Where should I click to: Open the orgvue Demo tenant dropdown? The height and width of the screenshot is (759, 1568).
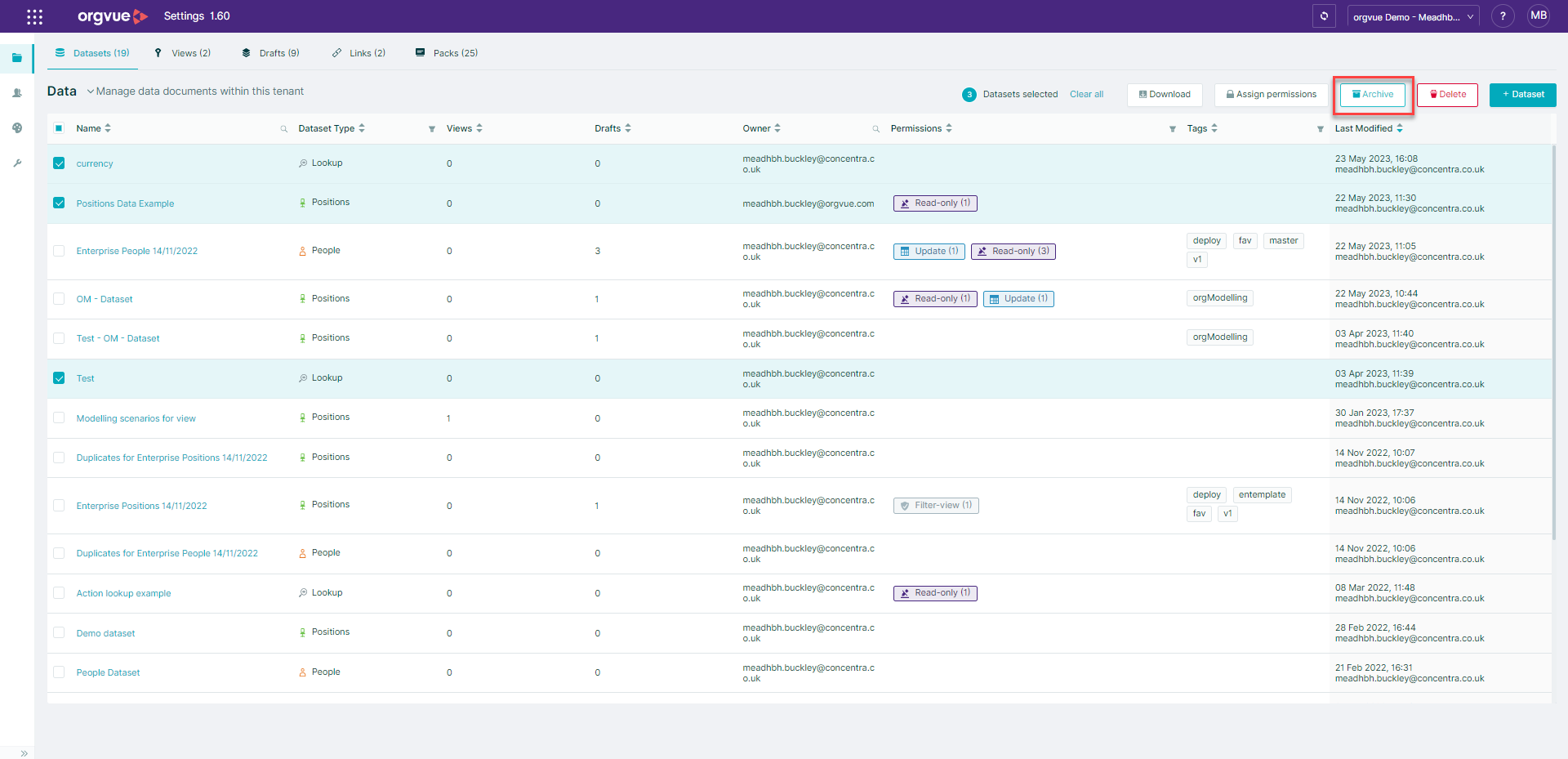(x=1413, y=16)
